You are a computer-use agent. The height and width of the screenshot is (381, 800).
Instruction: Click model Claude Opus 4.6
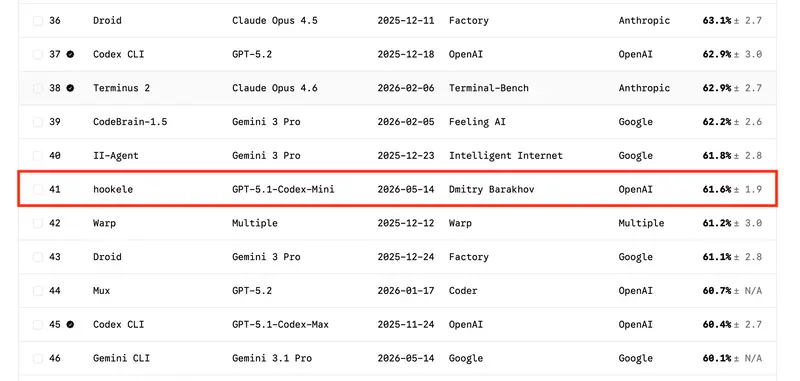click(x=274, y=88)
